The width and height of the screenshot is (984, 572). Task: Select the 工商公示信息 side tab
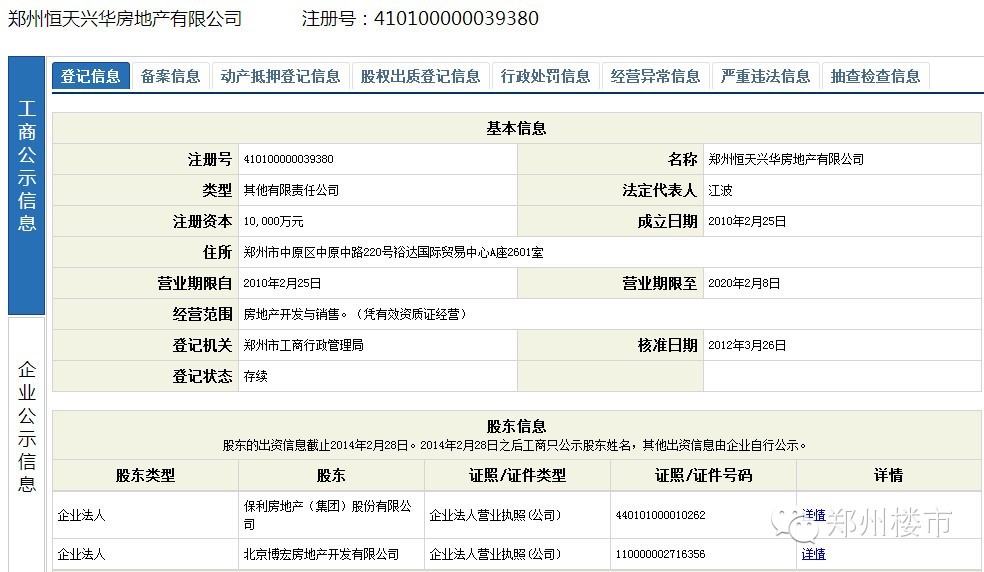pyautogui.click(x=26, y=185)
